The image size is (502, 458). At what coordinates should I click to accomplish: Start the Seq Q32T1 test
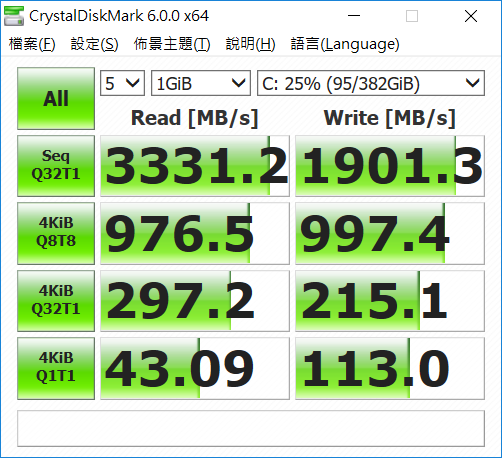pos(56,166)
